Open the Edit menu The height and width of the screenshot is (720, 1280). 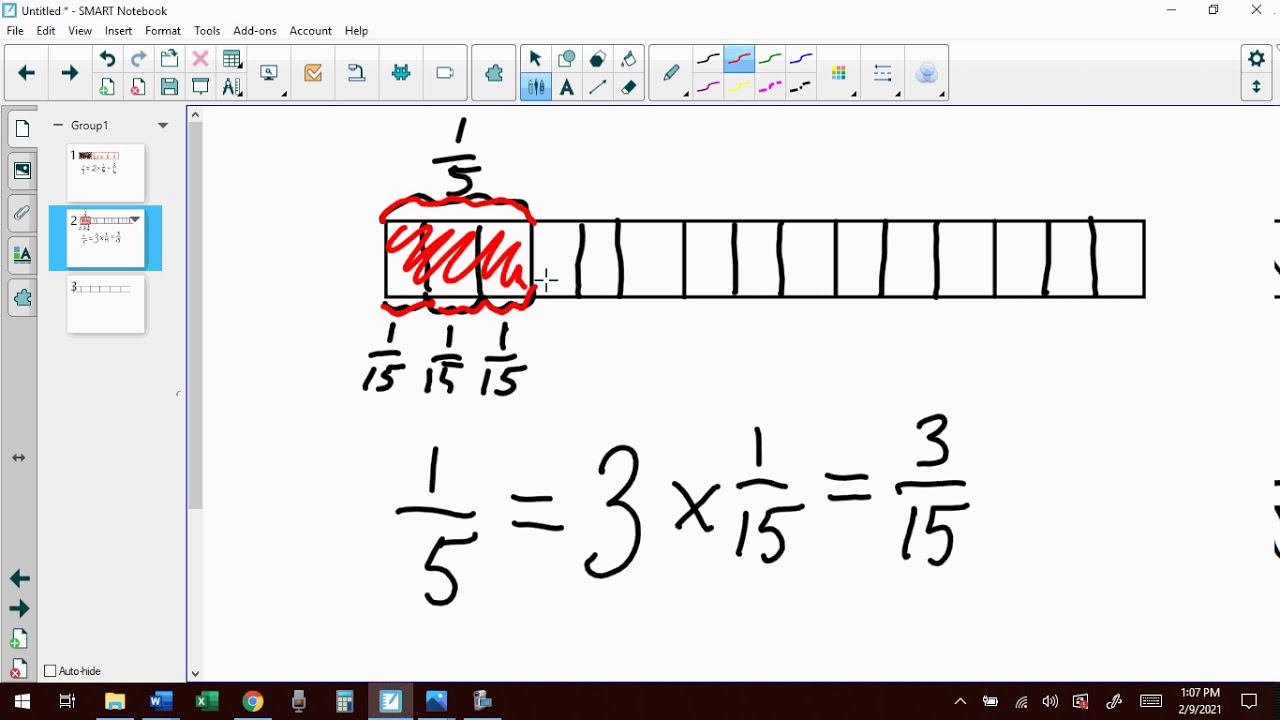pos(46,31)
